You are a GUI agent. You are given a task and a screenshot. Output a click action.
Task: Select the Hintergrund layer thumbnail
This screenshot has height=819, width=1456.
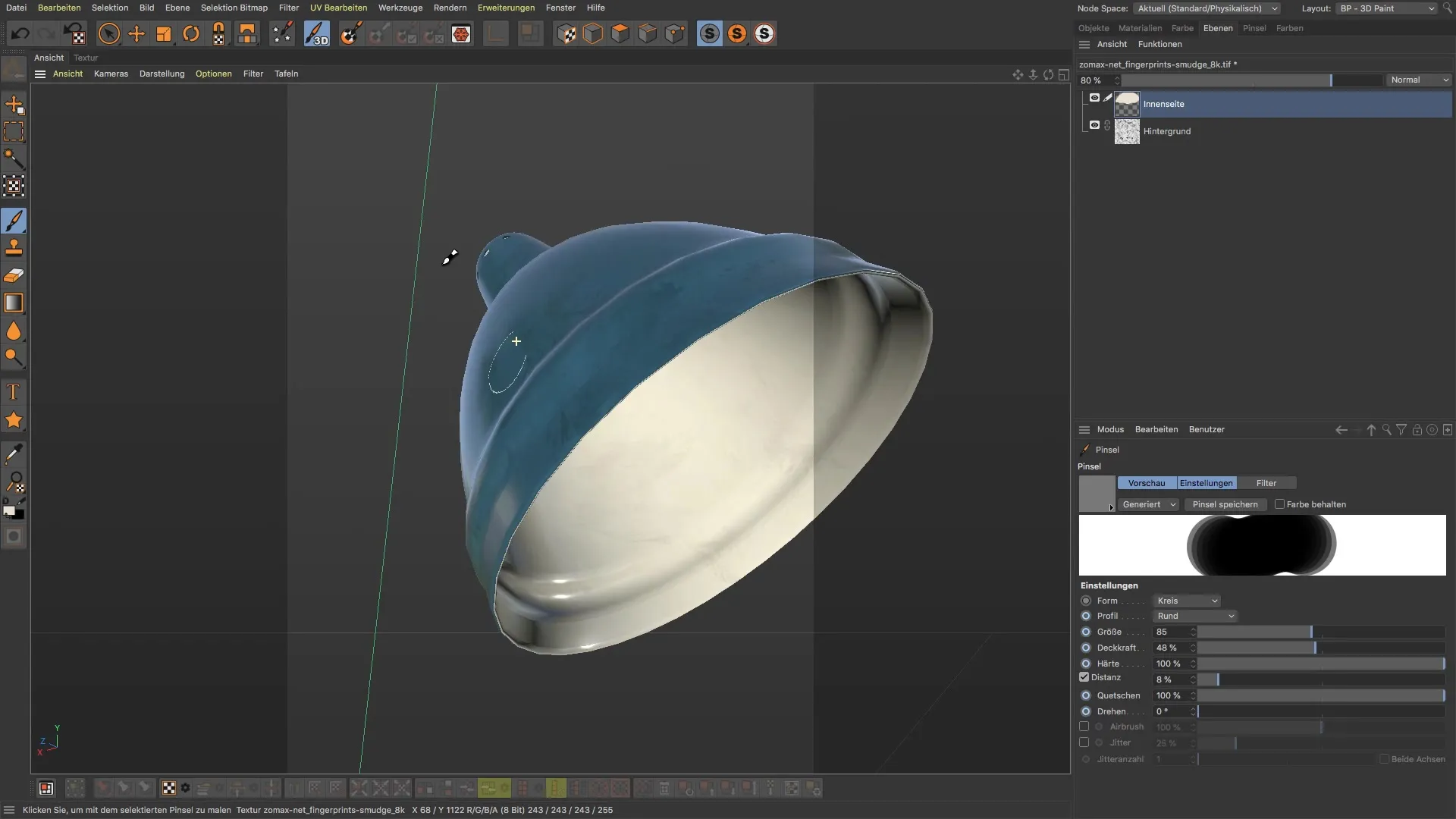1127,131
